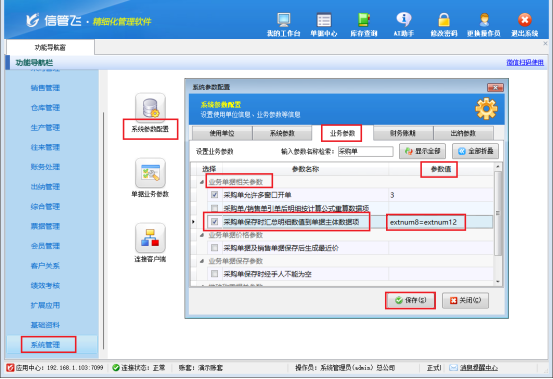Select the 功能导航窗 window tab

(x=50, y=47)
